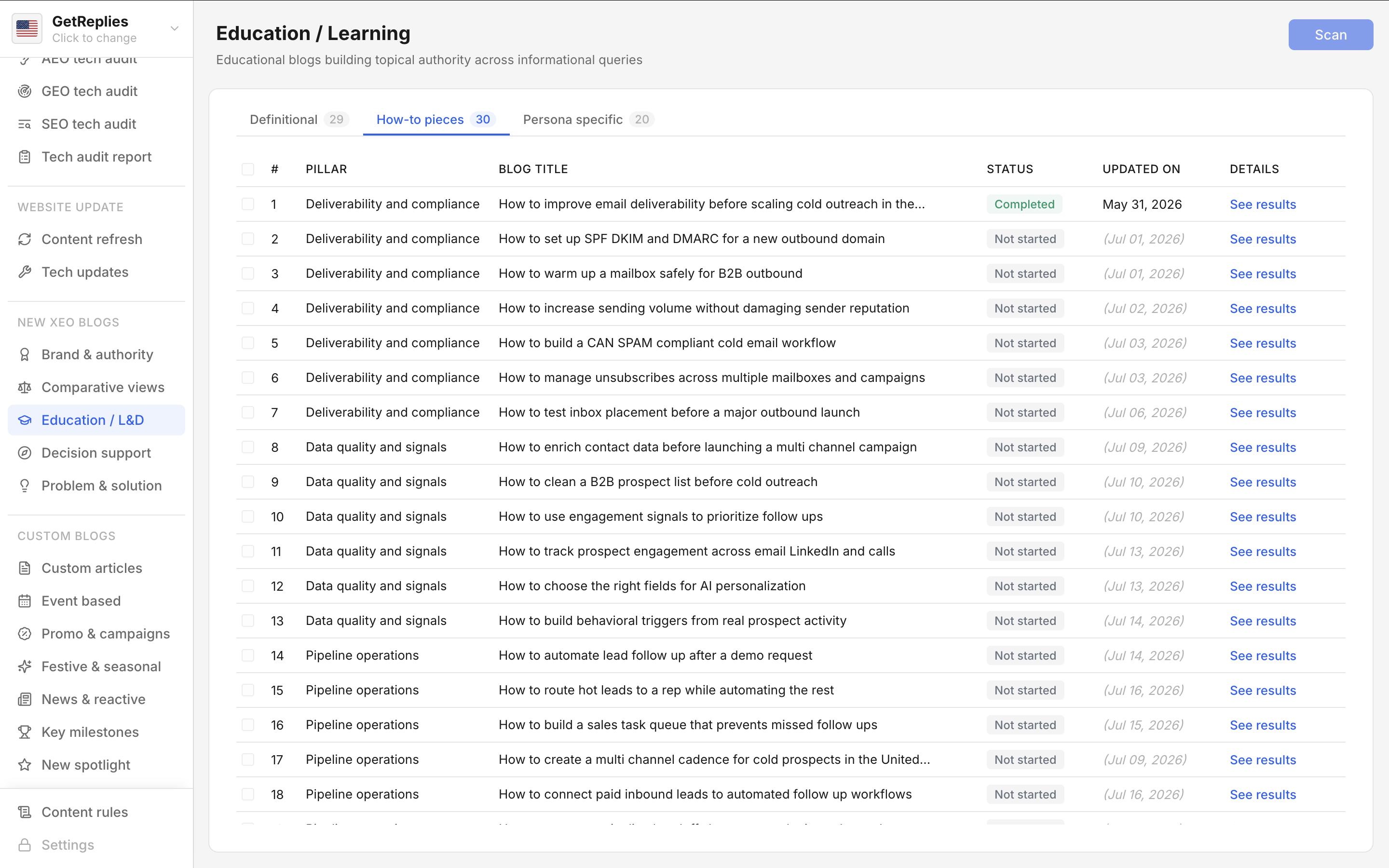Image resolution: width=1389 pixels, height=868 pixels.
Task: Click the PILLAR column header
Action: tap(326, 169)
